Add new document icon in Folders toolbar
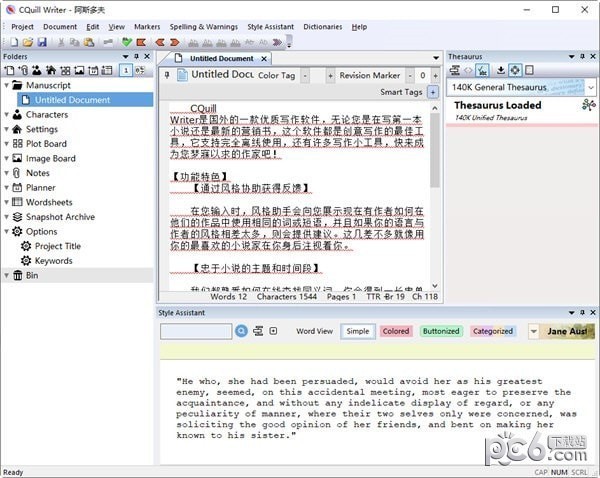This screenshot has width=600, height=478. pos(9,70)
